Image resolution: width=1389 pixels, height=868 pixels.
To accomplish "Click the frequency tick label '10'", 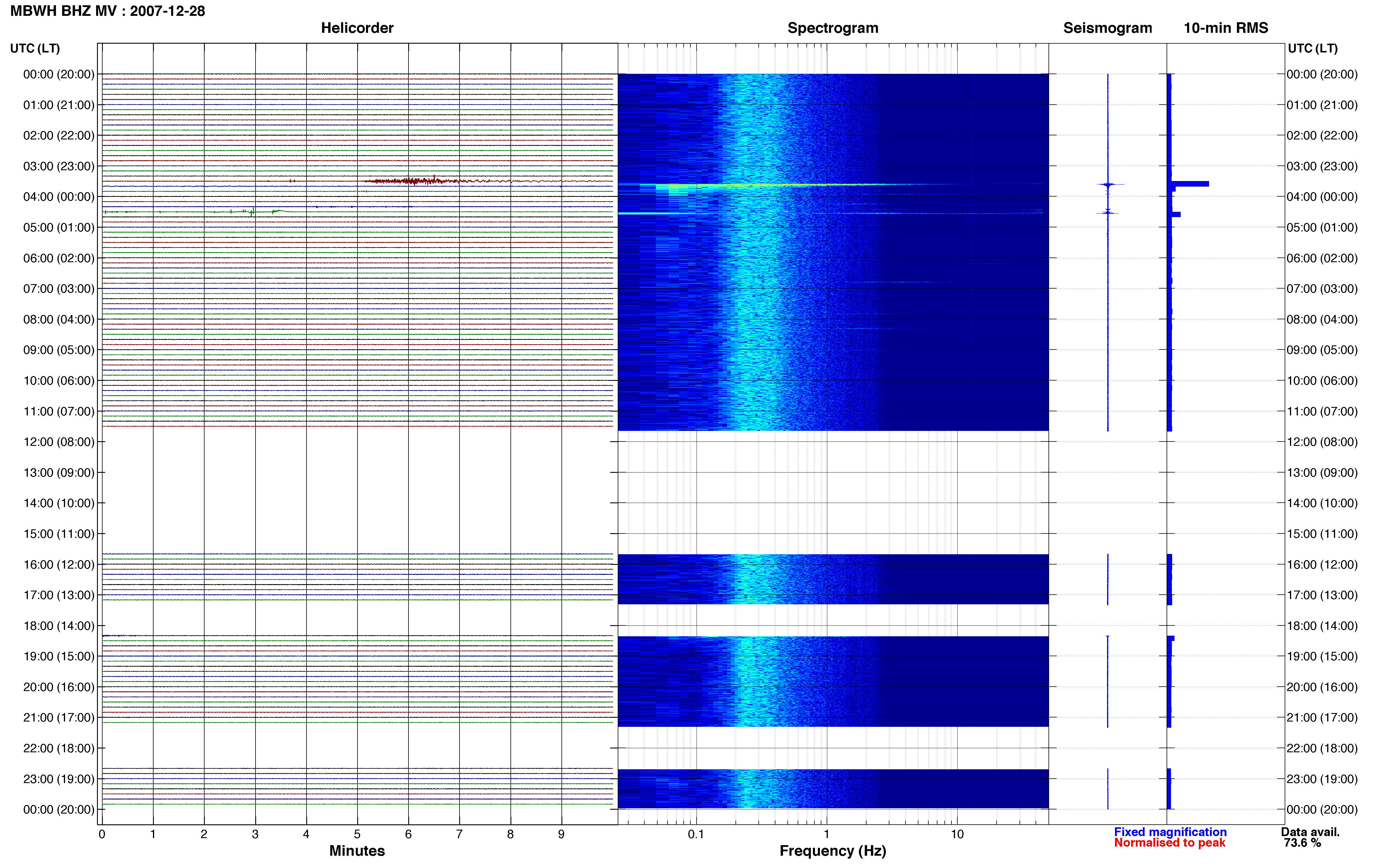I will (x=957, y=834).
